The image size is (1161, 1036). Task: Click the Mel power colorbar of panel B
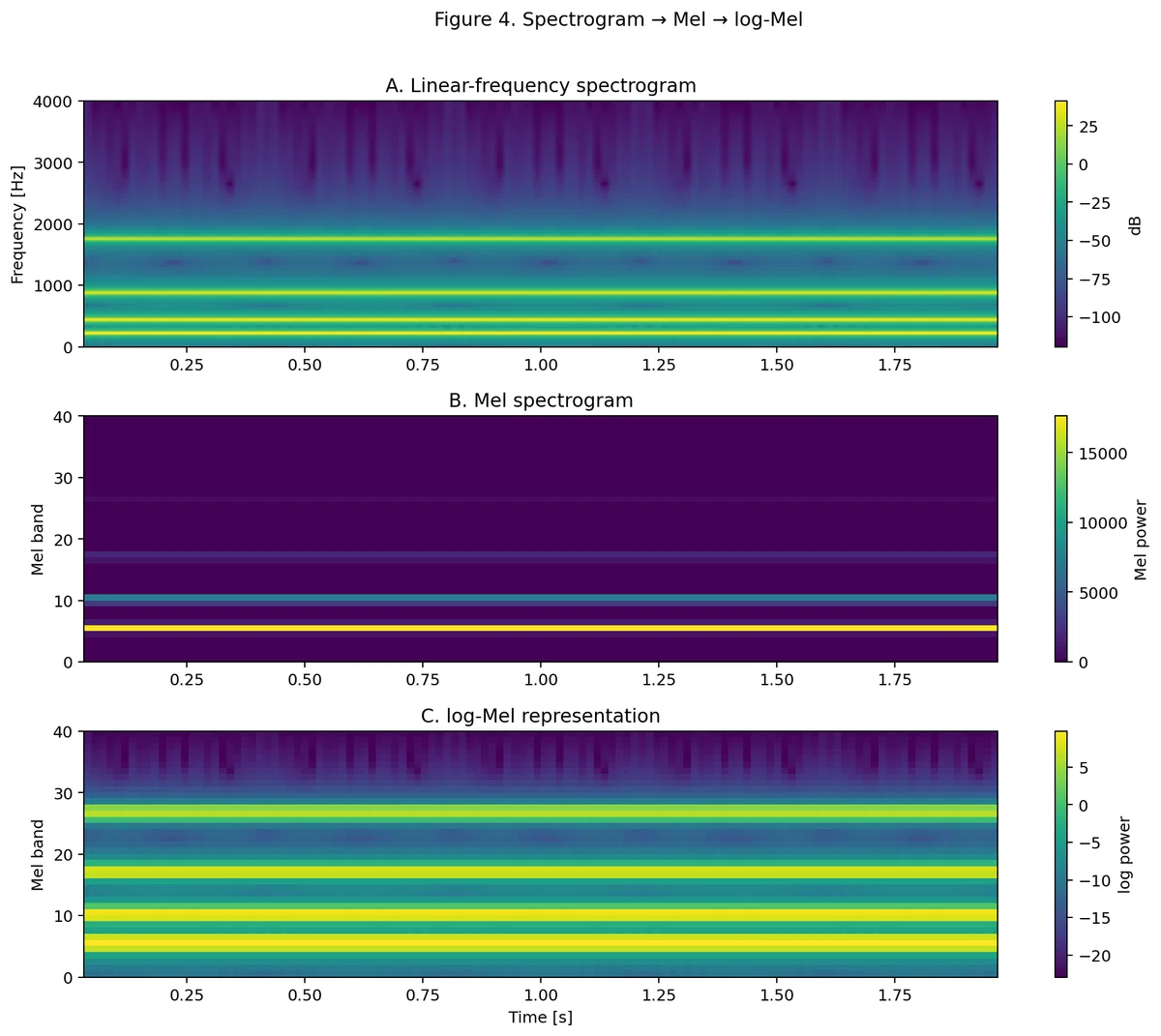point(1061,539)
